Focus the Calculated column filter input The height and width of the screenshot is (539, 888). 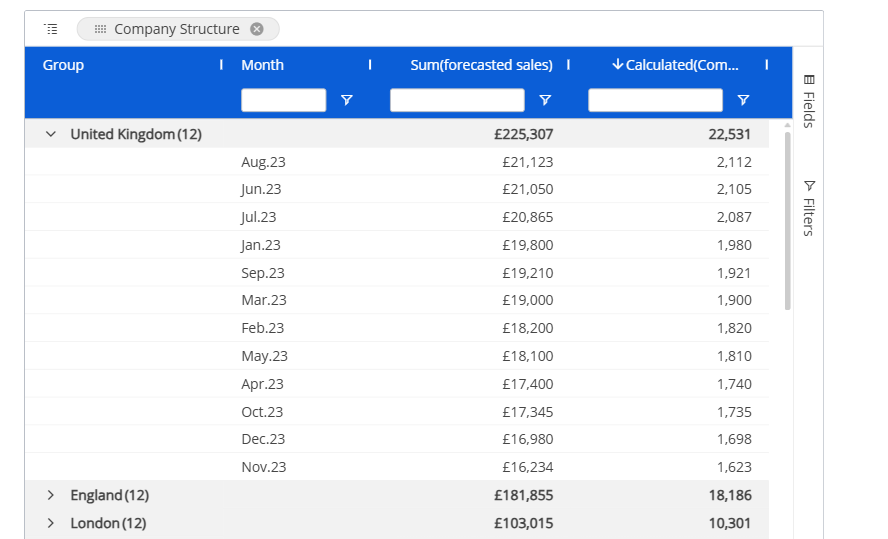point(655,100)
